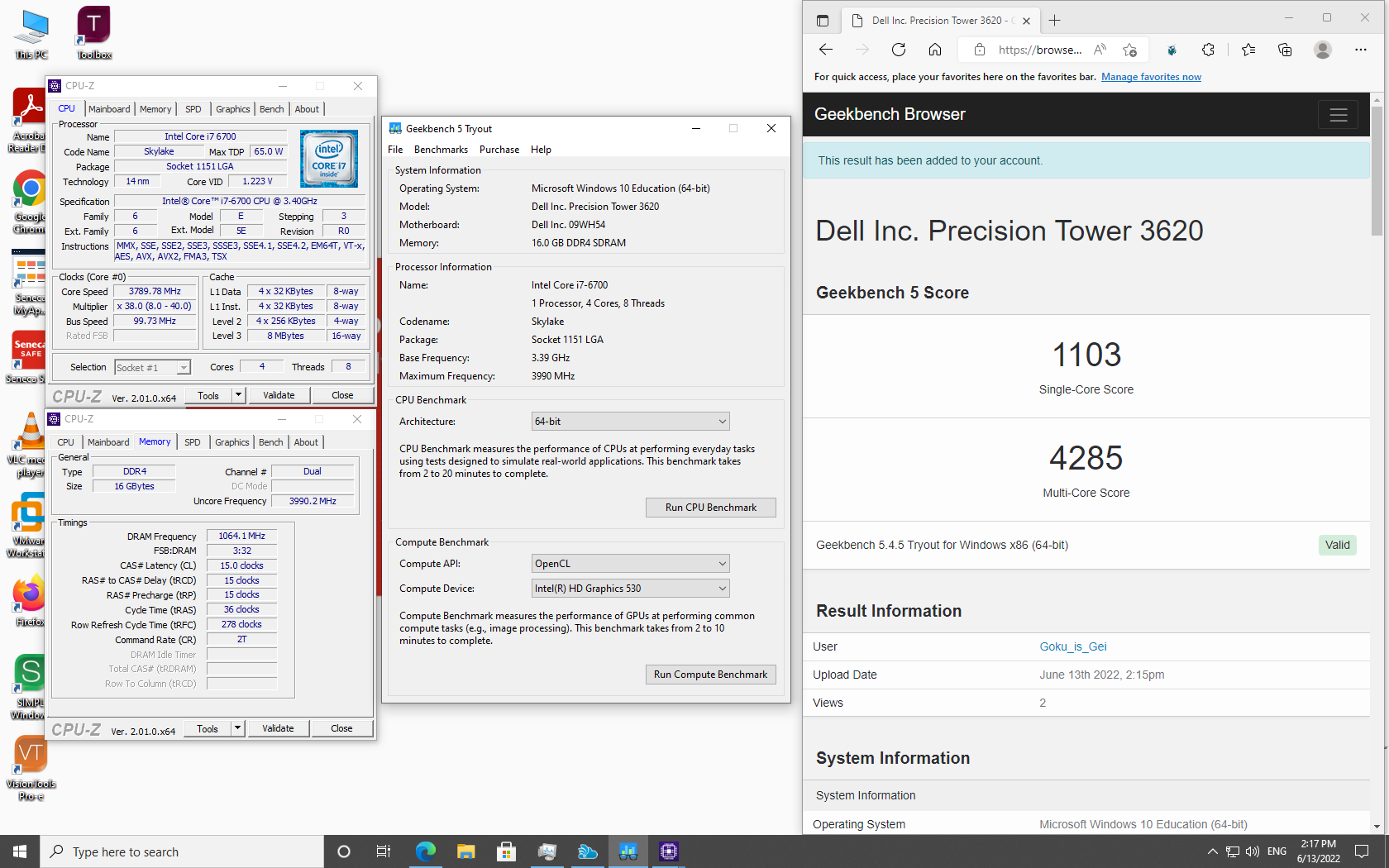Screen dimensions: 1389x868
Task: Open Geekbench Purchase menu
Action: [x=499, y=150]
